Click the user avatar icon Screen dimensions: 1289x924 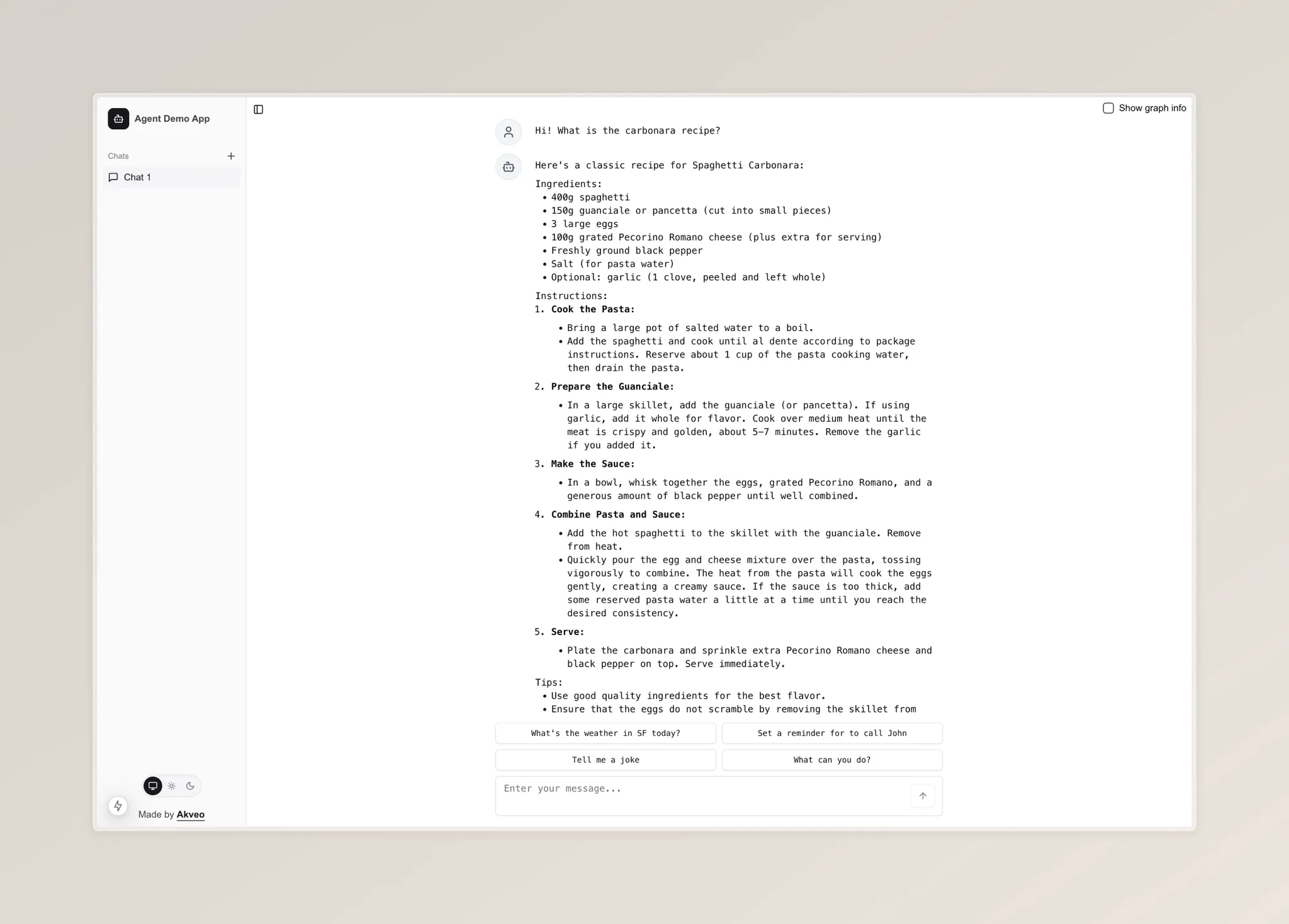pyautogui.click(x=509, y=132)
